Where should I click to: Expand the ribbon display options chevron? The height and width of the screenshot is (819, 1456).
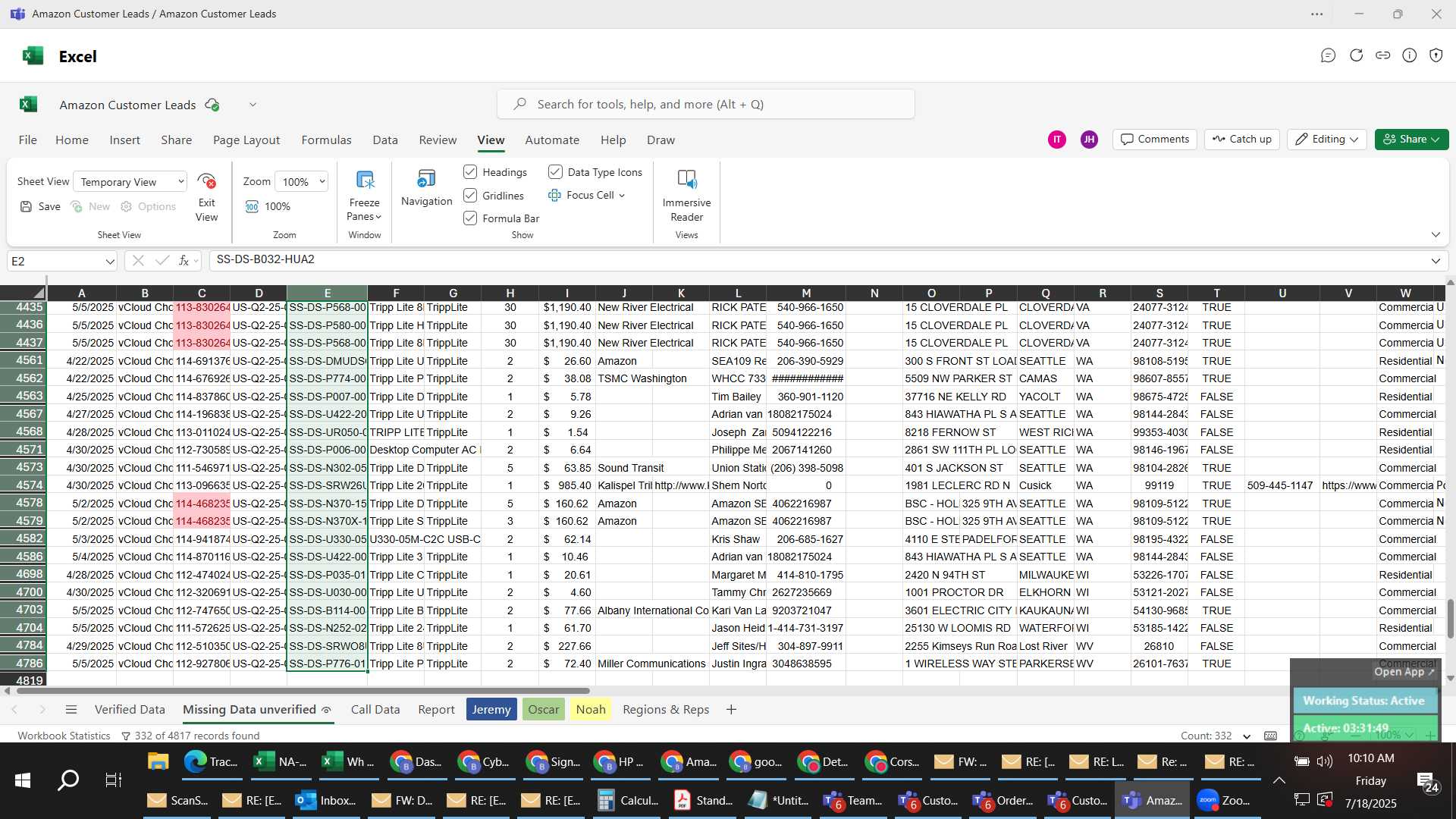[x=1436, y=235]
